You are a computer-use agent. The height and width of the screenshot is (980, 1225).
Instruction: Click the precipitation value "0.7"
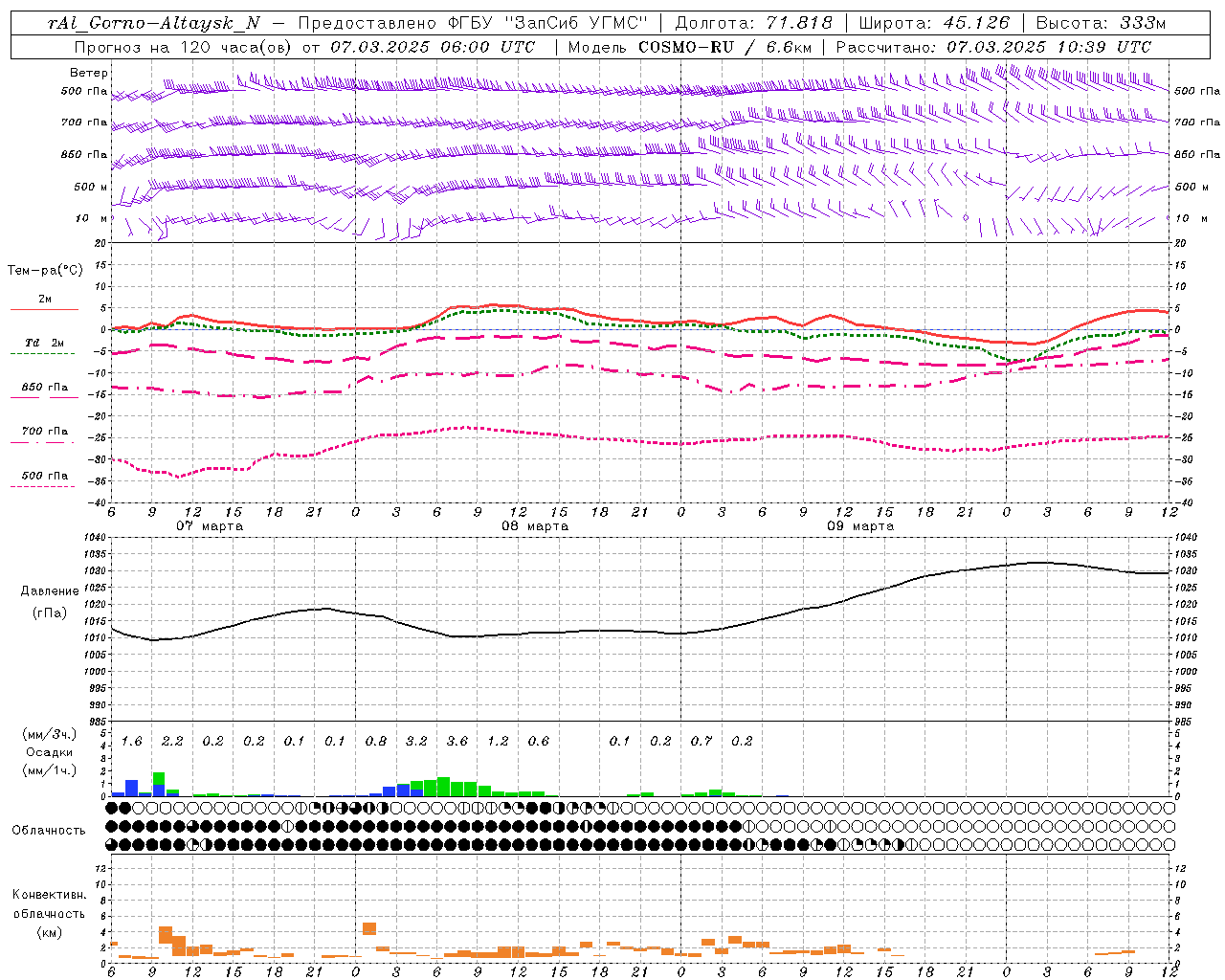coord(702,741)
